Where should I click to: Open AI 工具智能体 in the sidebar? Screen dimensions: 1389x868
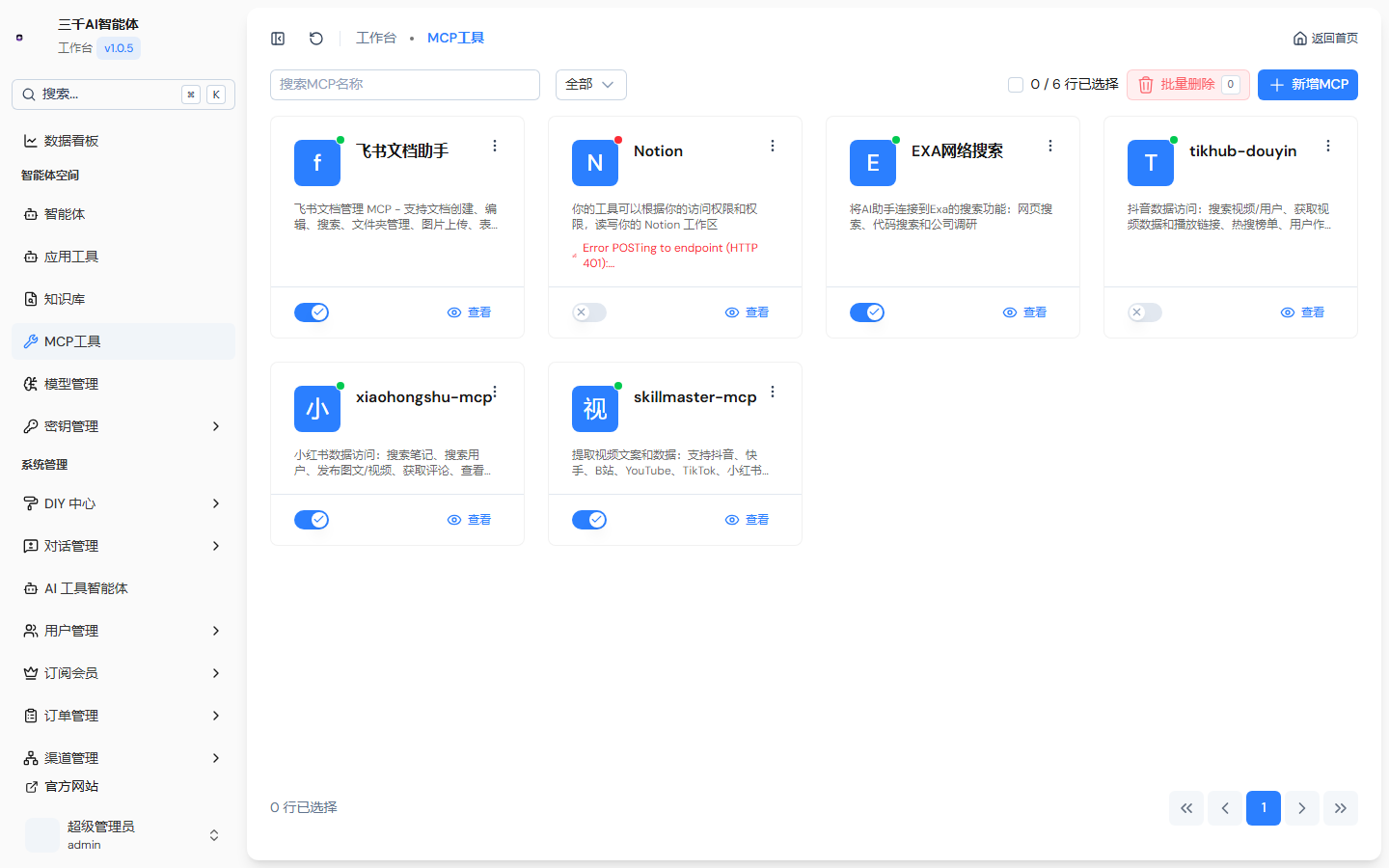tap(123, 588)
